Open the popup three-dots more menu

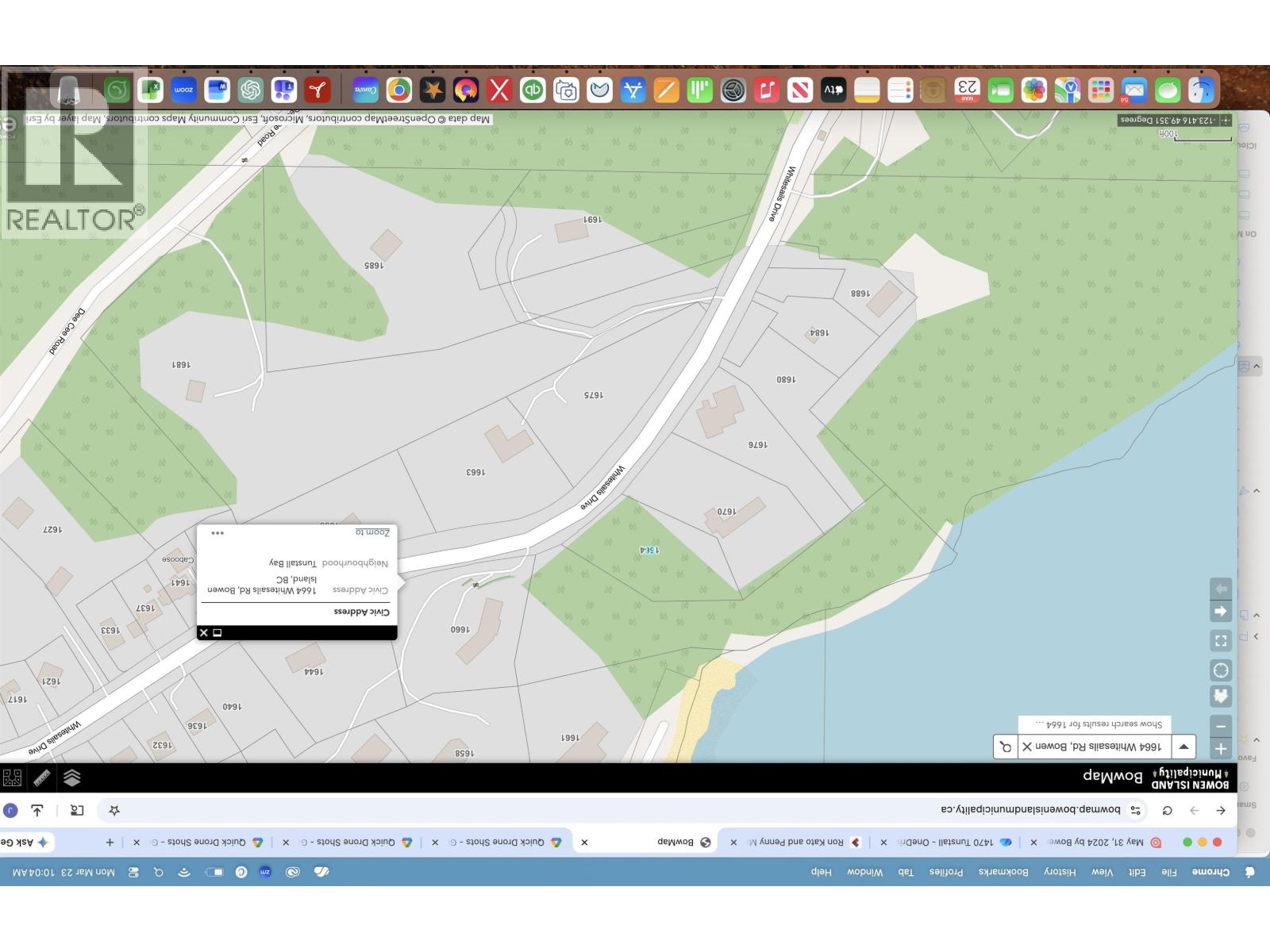(217, 533)
